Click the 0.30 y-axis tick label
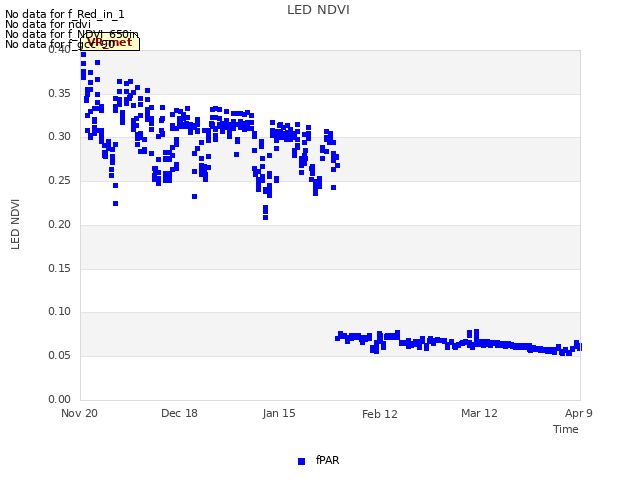Viewport: 640px width, 480px height. [59, 136]
